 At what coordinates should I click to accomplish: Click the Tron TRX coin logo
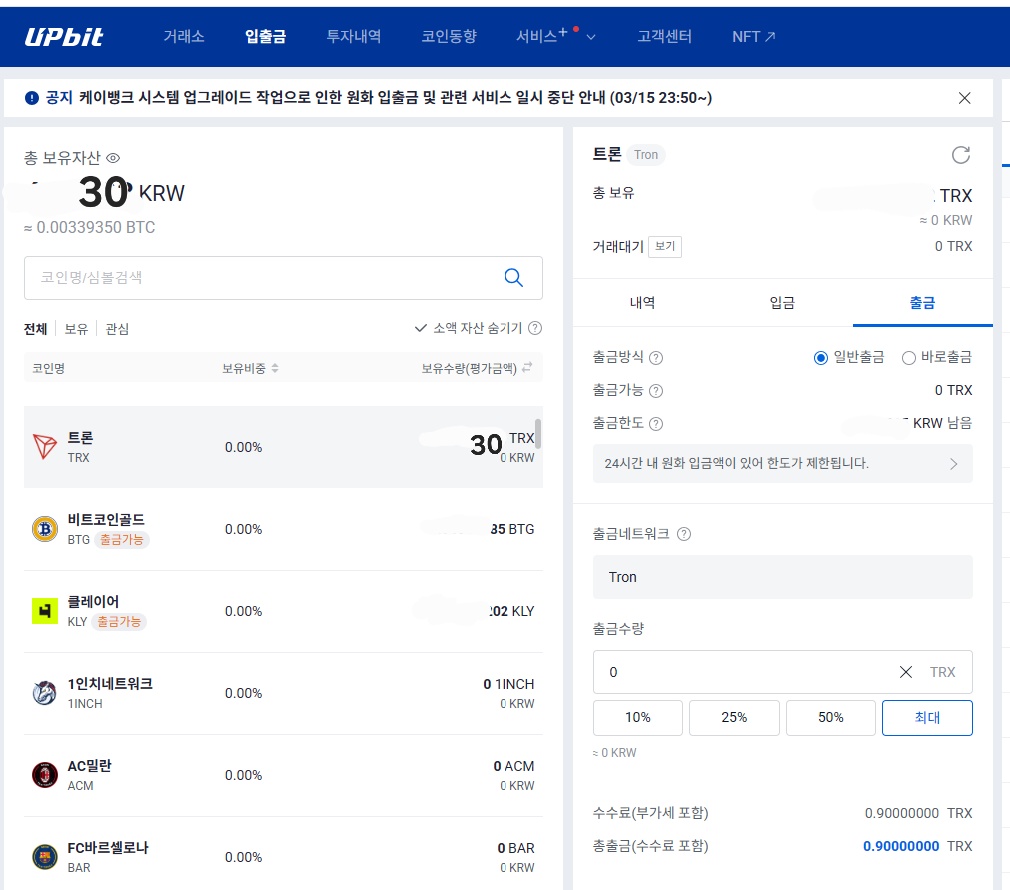(44, 446)
